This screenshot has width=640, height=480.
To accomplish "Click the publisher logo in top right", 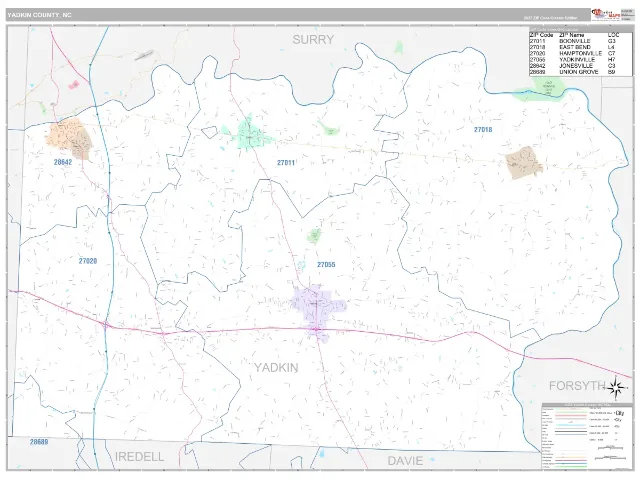I will coord(606,15).
